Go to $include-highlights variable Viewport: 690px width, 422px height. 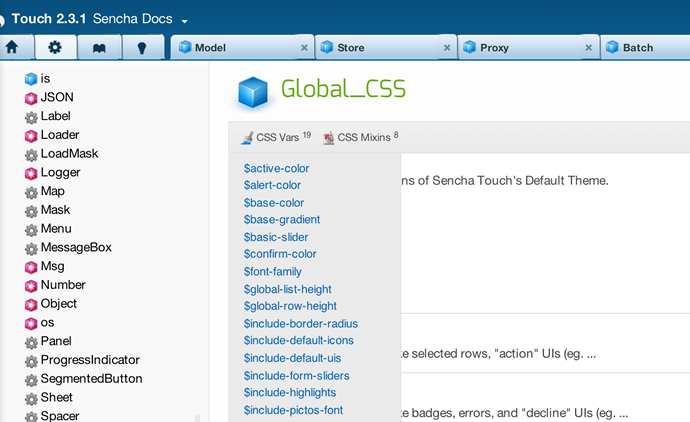tap(290, 393)
